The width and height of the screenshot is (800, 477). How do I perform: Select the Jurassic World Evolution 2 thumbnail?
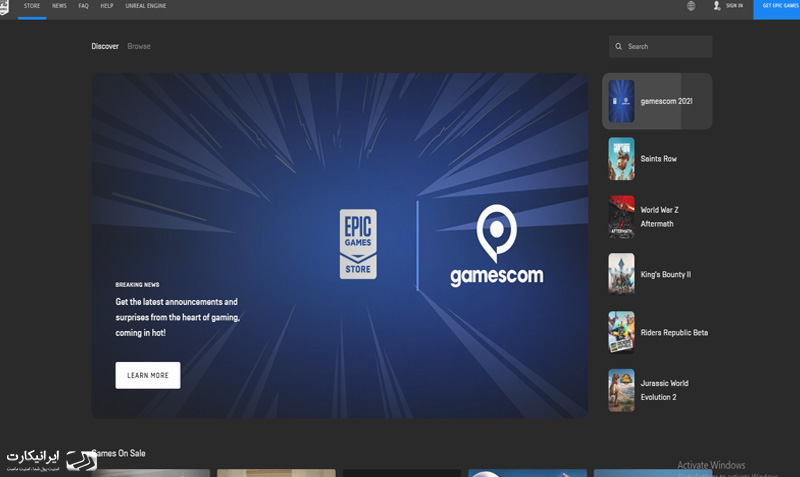[621, 390]
